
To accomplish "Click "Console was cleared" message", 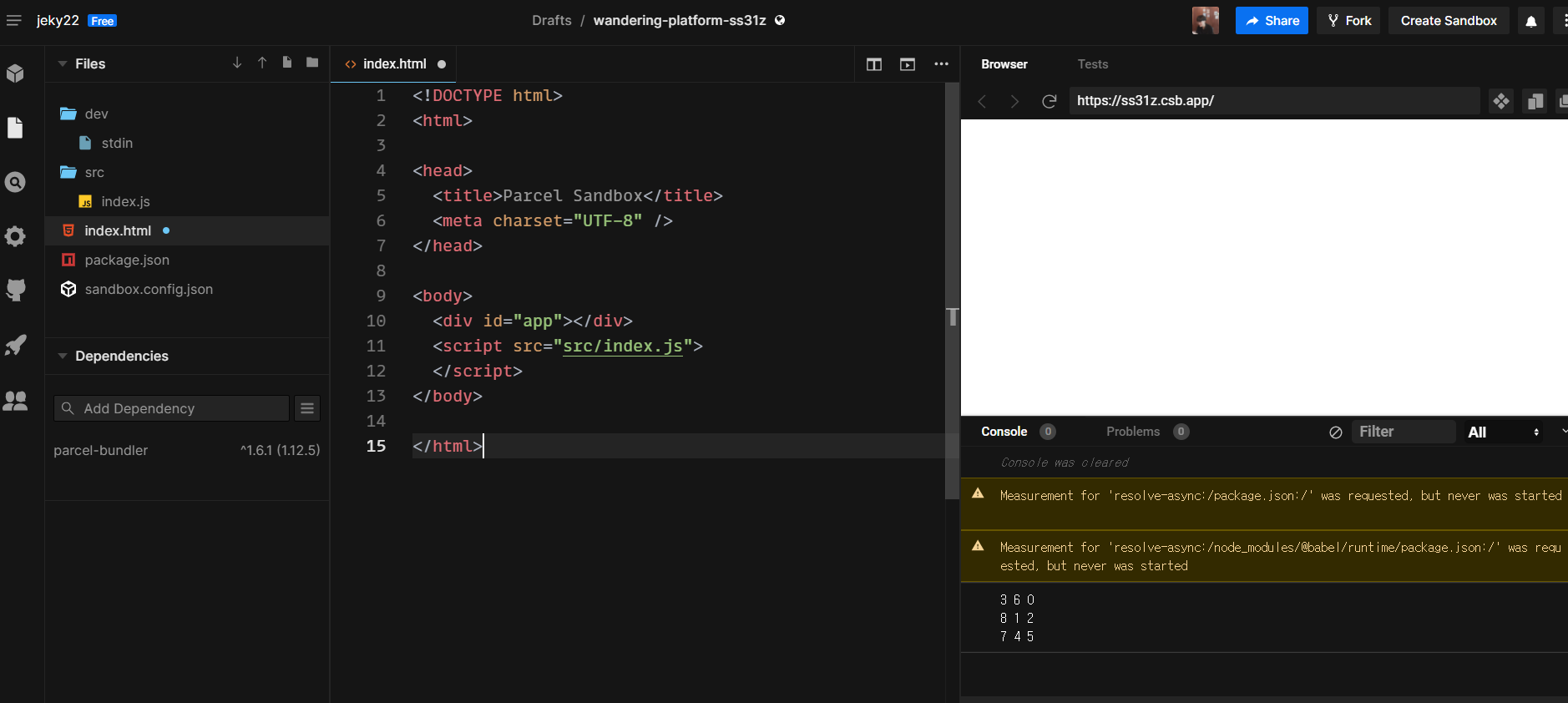I will tap(1065, 463).
